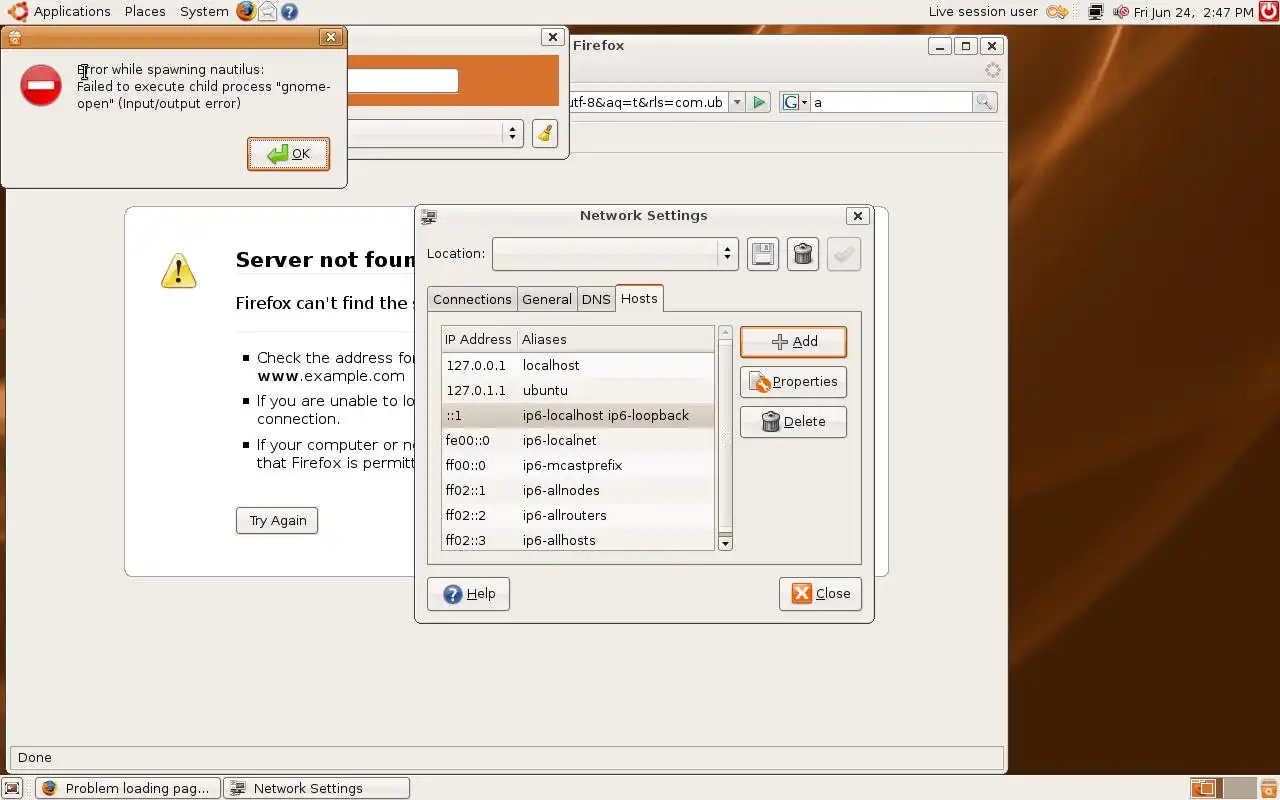Open the Google search engine selector
Viewport: 1280px width, 800px height.
pos(795,102)
